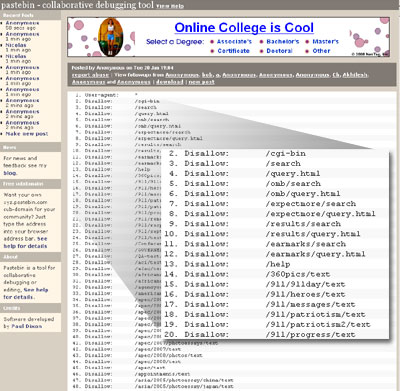Viewport: 400px width, 391px height.
Task: Visit the Paul Dixon credits link
Action: (x=27, y=326)
